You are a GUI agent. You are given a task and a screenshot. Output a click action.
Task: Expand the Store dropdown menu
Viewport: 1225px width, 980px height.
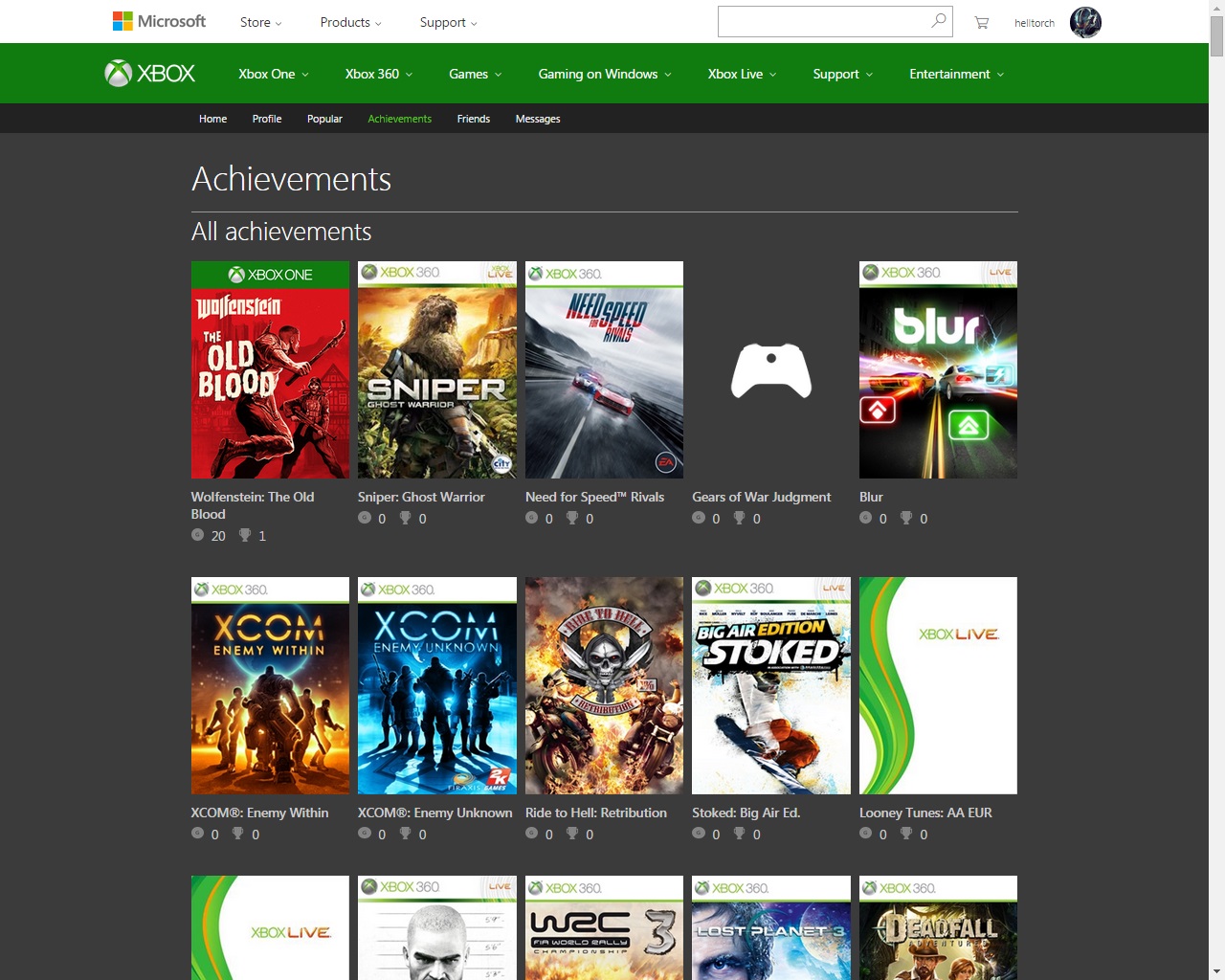[260, 22]
